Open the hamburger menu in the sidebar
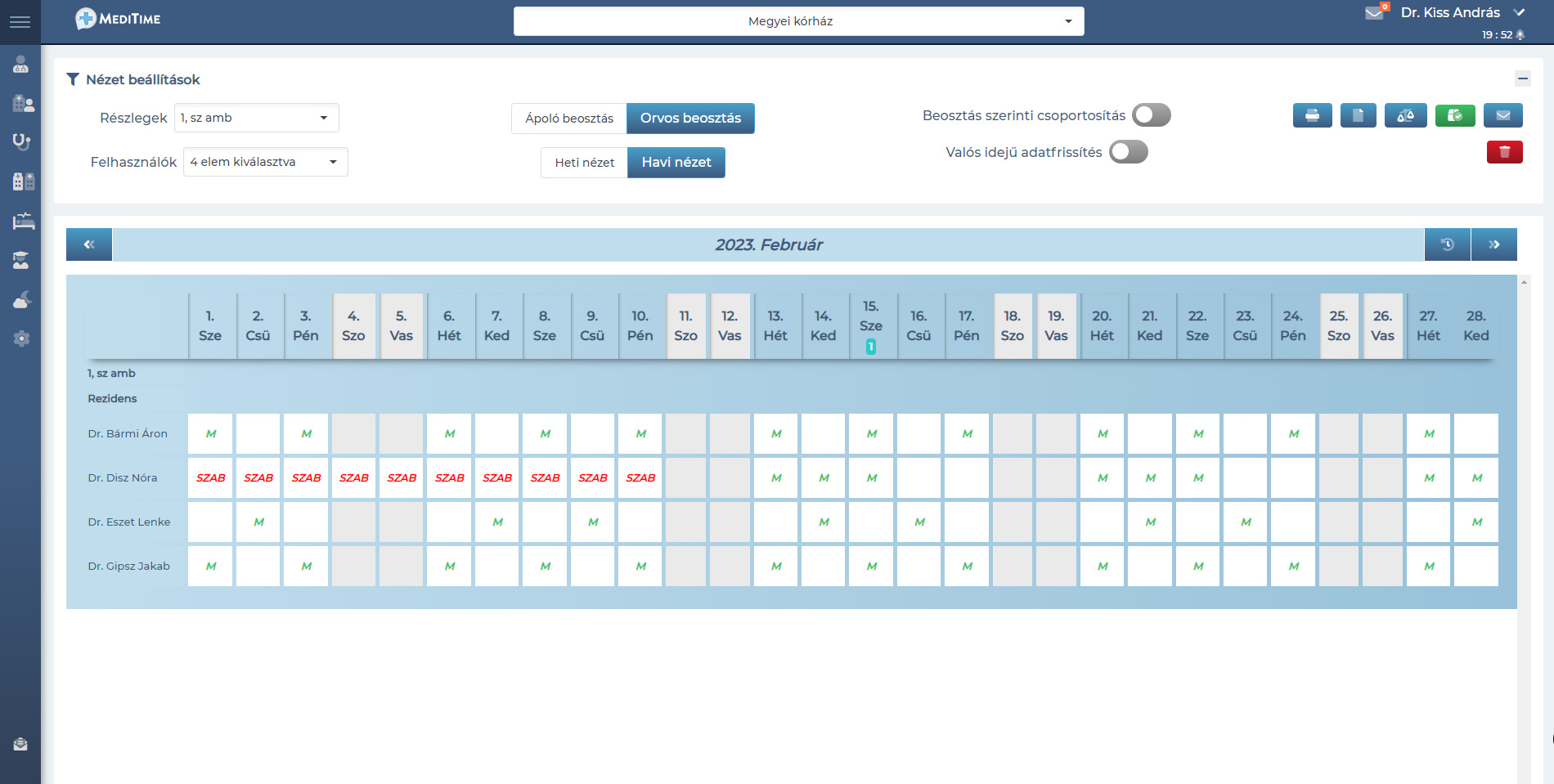The height and width of the screenshot is (784, 1554). 20,22
